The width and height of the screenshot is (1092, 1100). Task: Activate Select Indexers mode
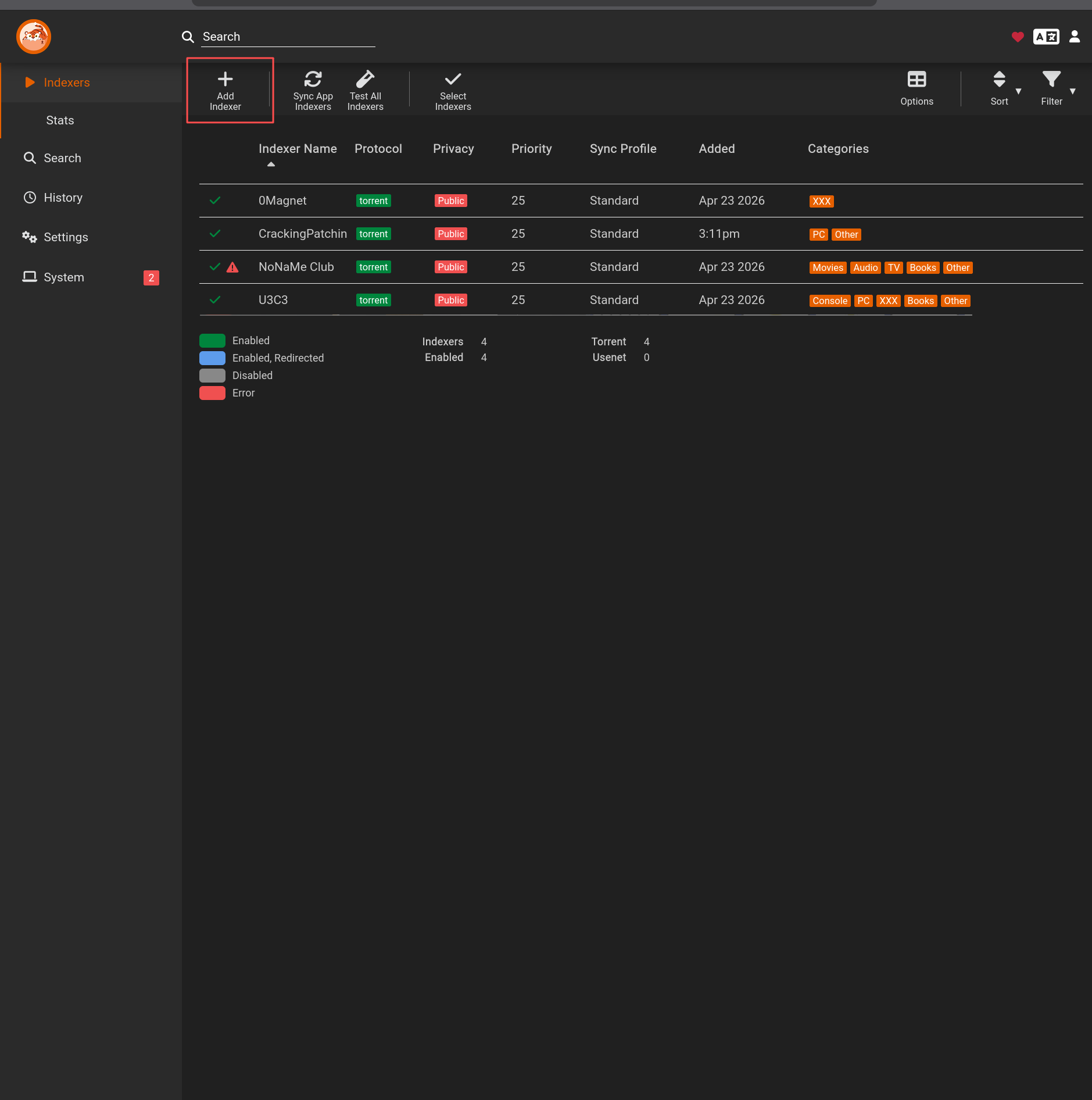[453, 90]
